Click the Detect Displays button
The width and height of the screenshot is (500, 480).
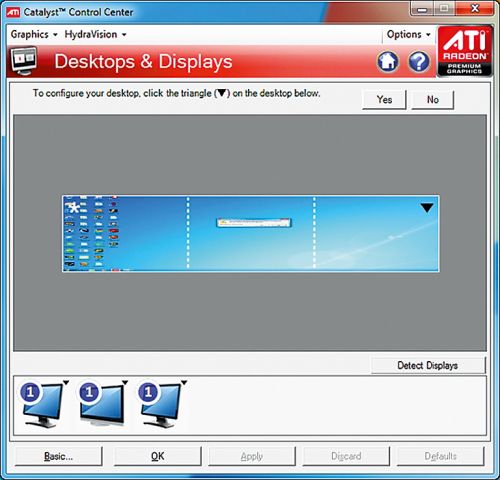(428, 365)
